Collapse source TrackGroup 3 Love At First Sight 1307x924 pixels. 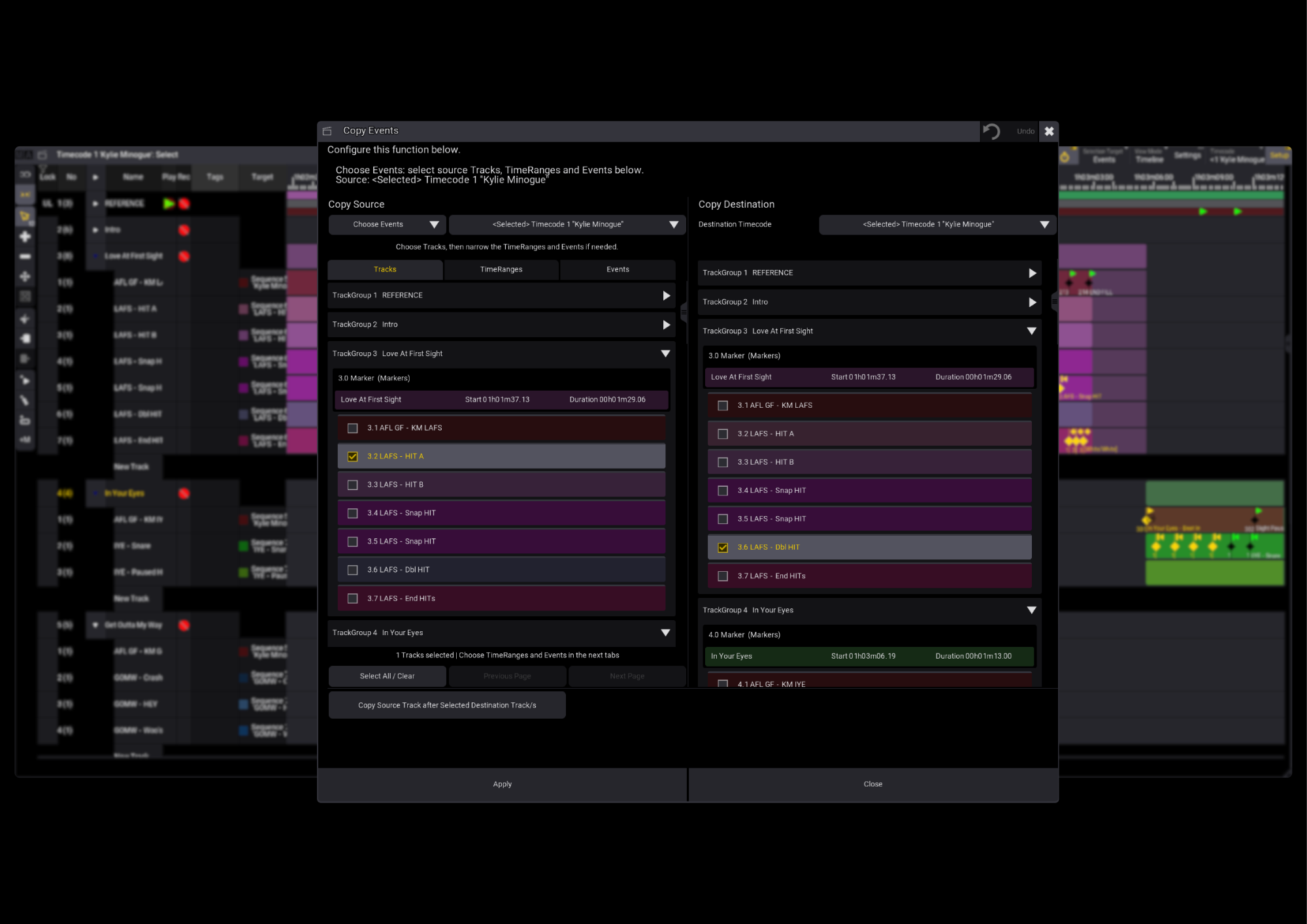[x=665, y=354]
